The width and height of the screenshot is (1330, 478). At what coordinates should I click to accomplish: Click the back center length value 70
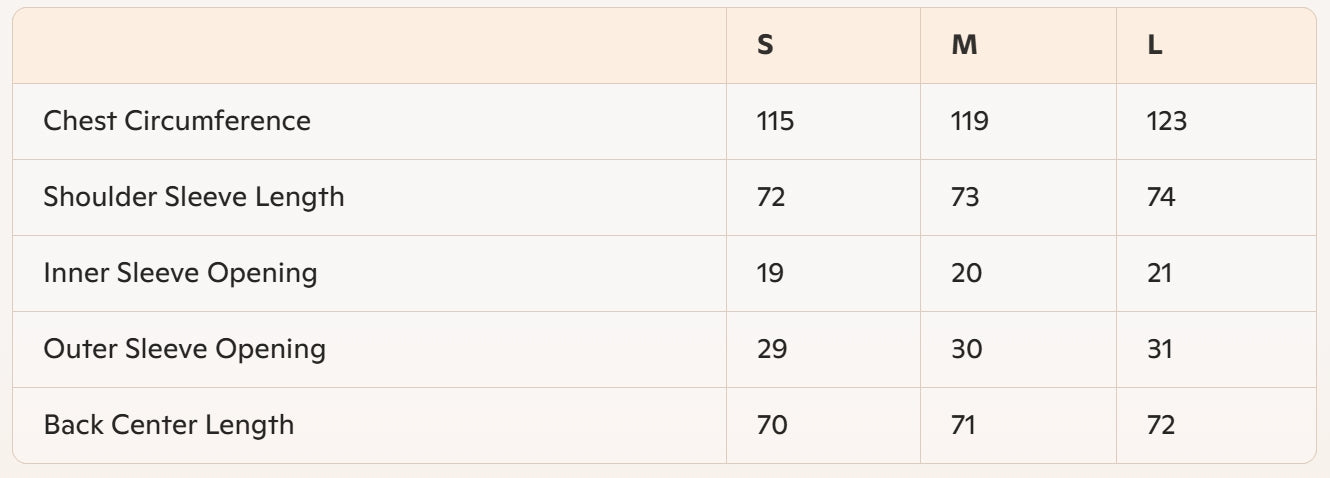click(772, 426)
